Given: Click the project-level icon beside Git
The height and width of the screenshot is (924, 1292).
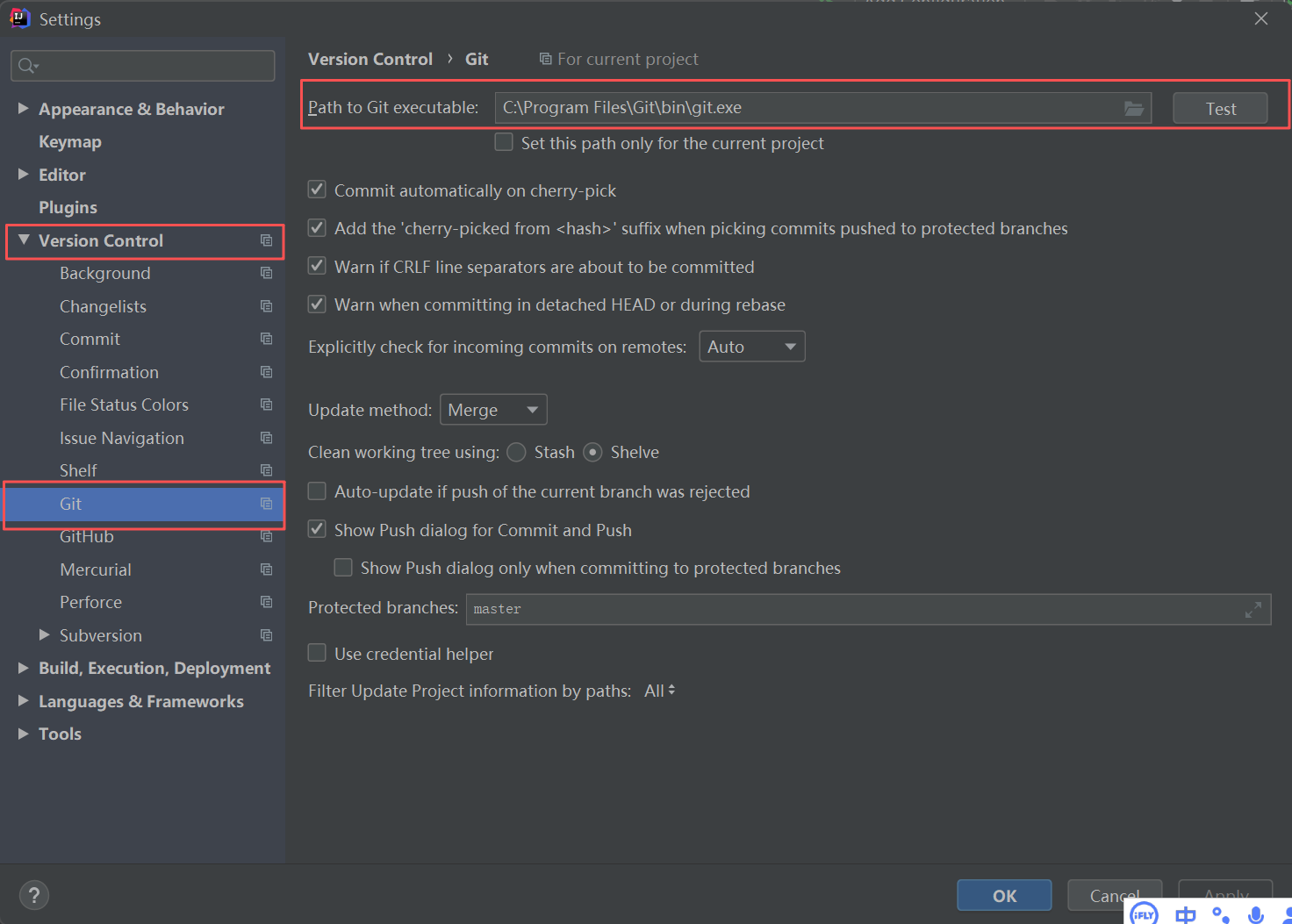Looking at the screenshot, I should [x=267, y=504].
